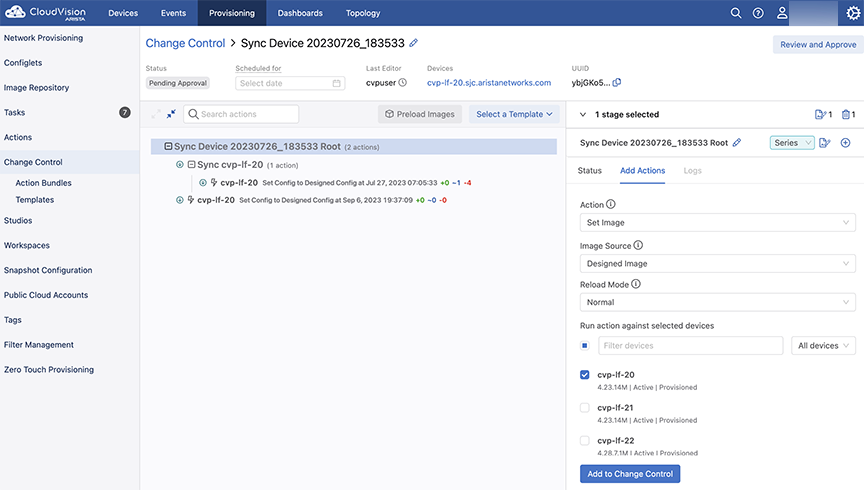Collapse the Sync cvp-lf-20 tree node
This screenshot has height=490, width=864.
tap(191, 164)
